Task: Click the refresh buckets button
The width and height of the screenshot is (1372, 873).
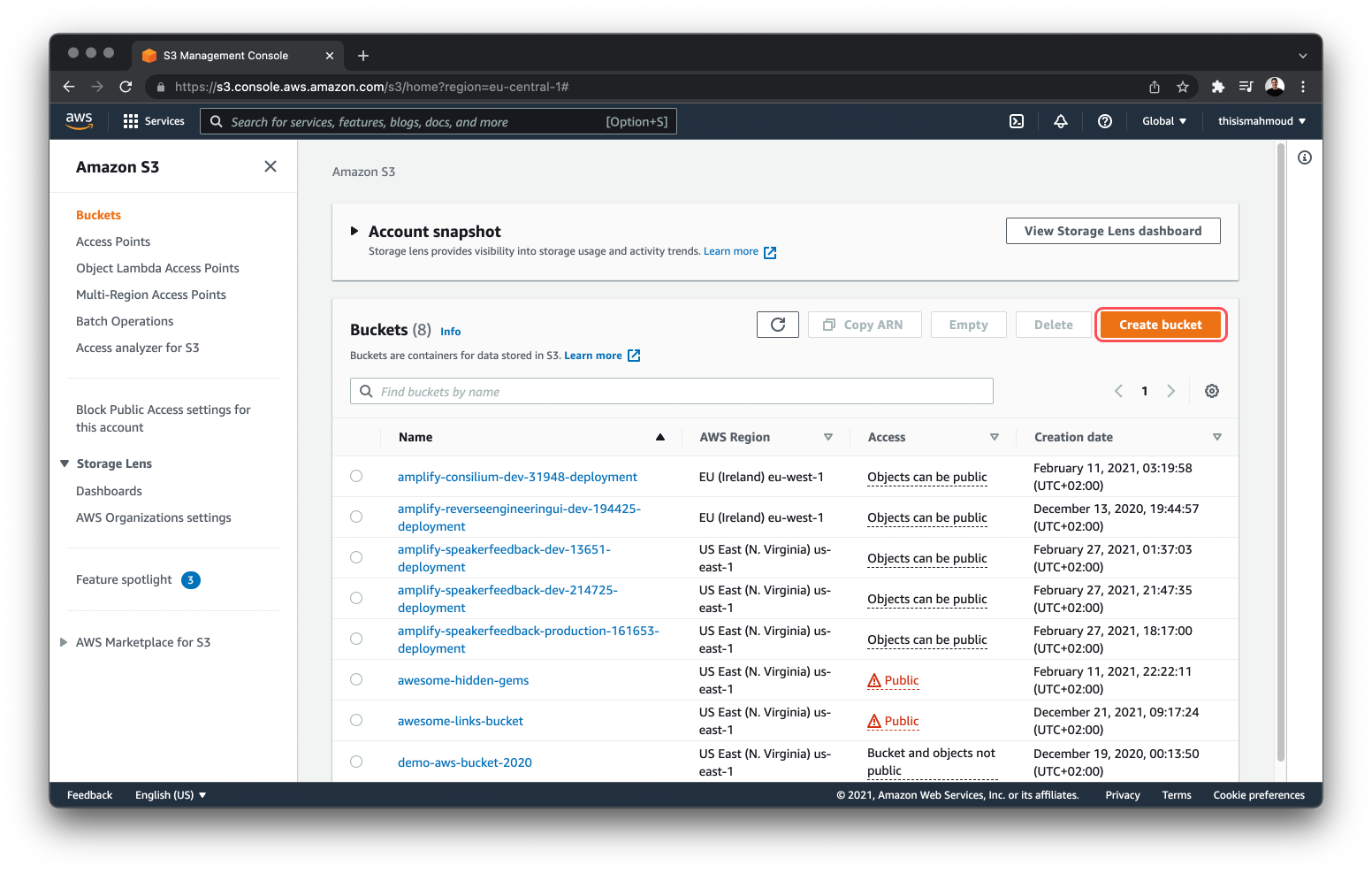Action: pos(778,325)
